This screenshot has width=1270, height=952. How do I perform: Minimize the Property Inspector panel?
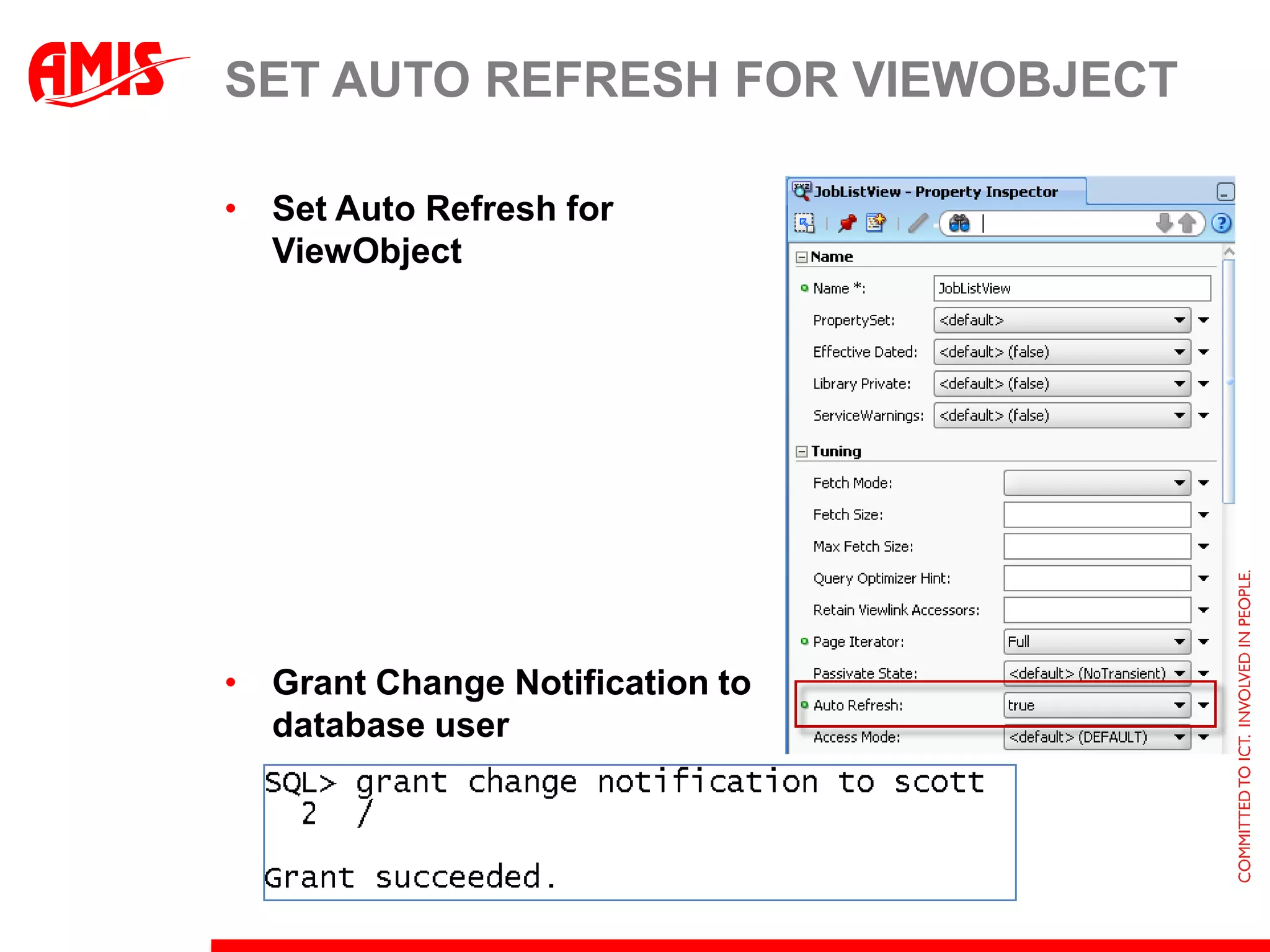click(x=1225, y=192)
